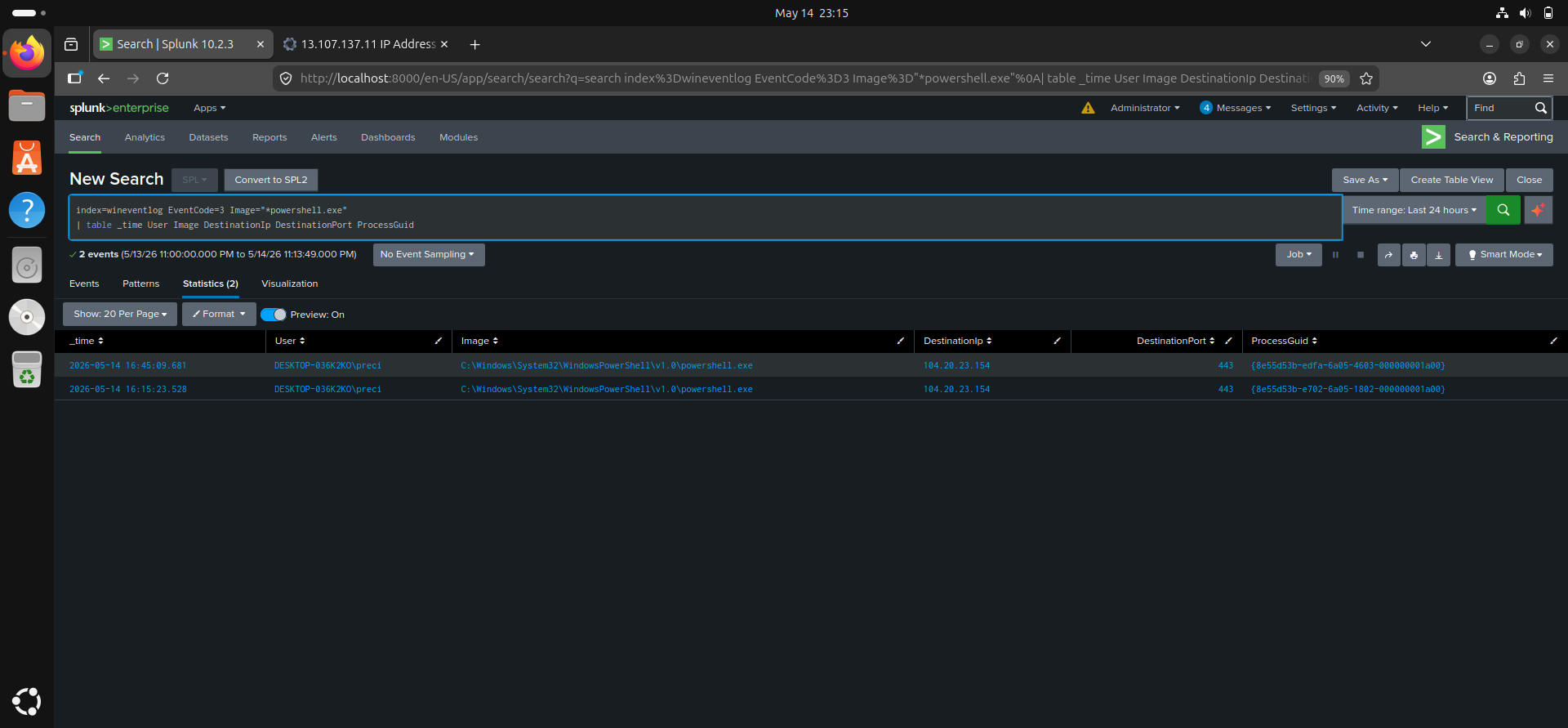
Task: Open the Save As dropdown
Action: (x=1365, y=180)
